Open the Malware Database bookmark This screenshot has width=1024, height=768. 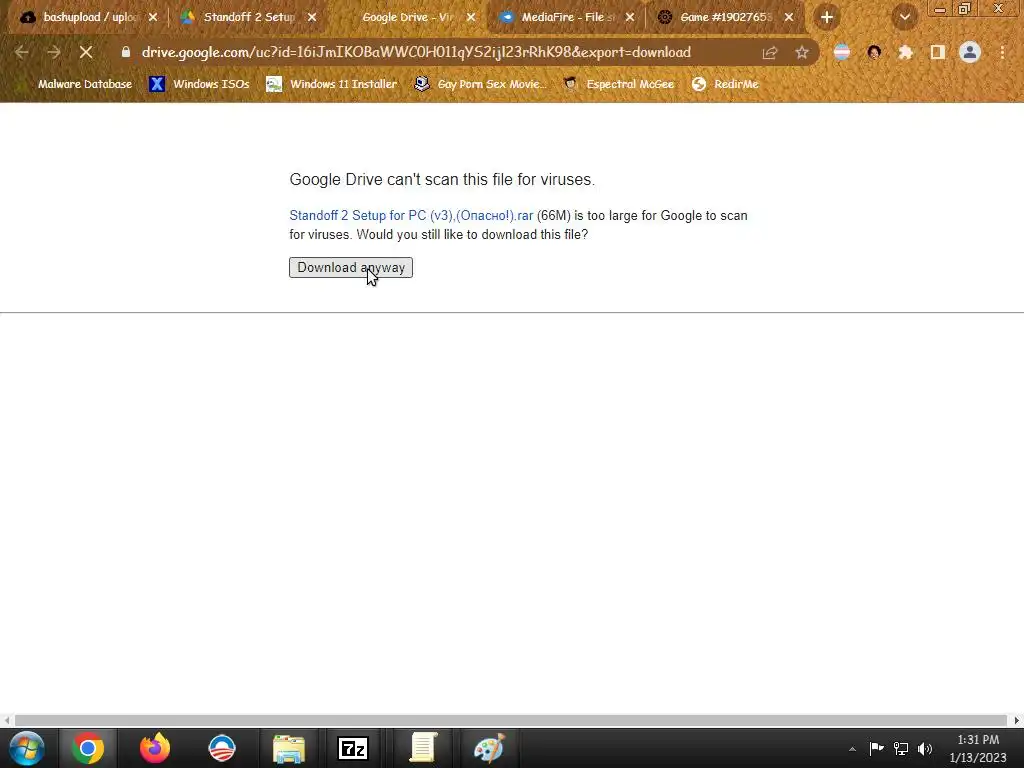[x=75, y=84]
